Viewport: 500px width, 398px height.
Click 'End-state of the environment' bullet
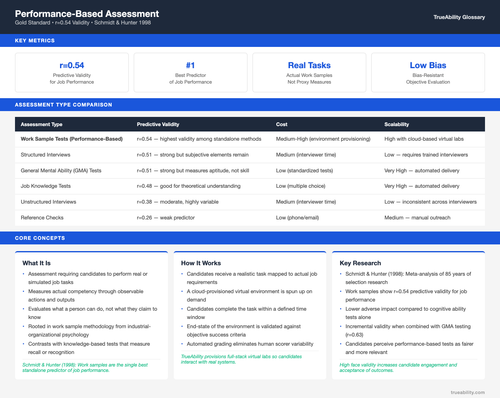(244, 330)
